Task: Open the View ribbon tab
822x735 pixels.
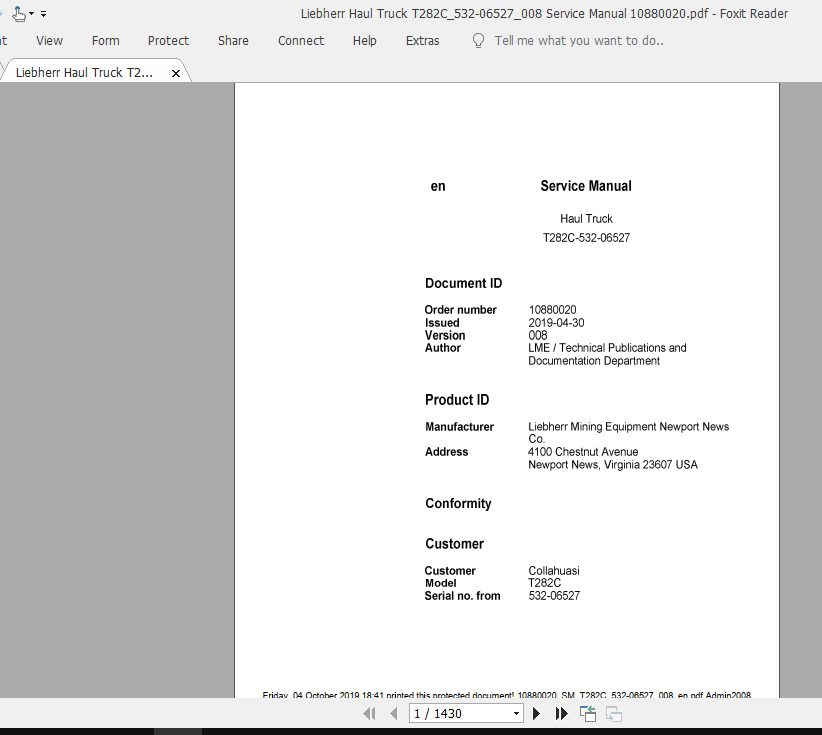Action: click(49, 41)
